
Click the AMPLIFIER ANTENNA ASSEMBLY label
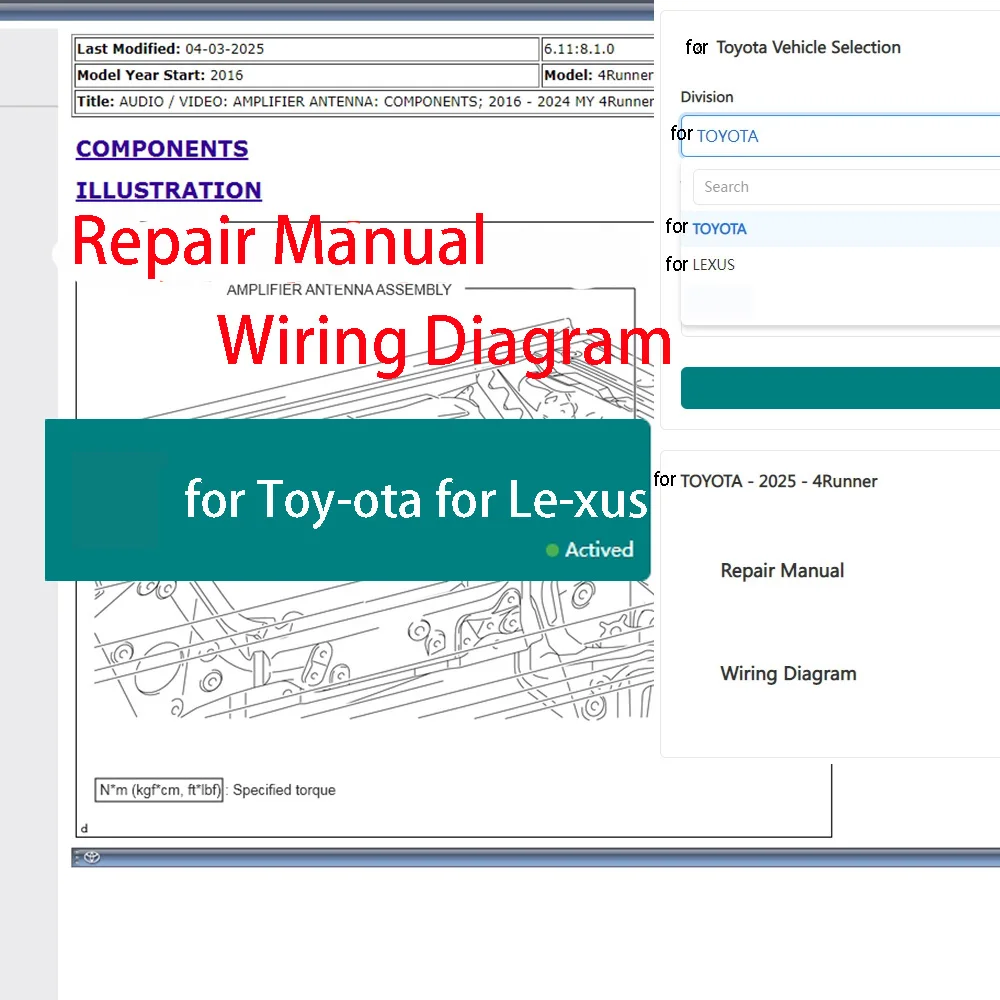[x=339, y=290]
